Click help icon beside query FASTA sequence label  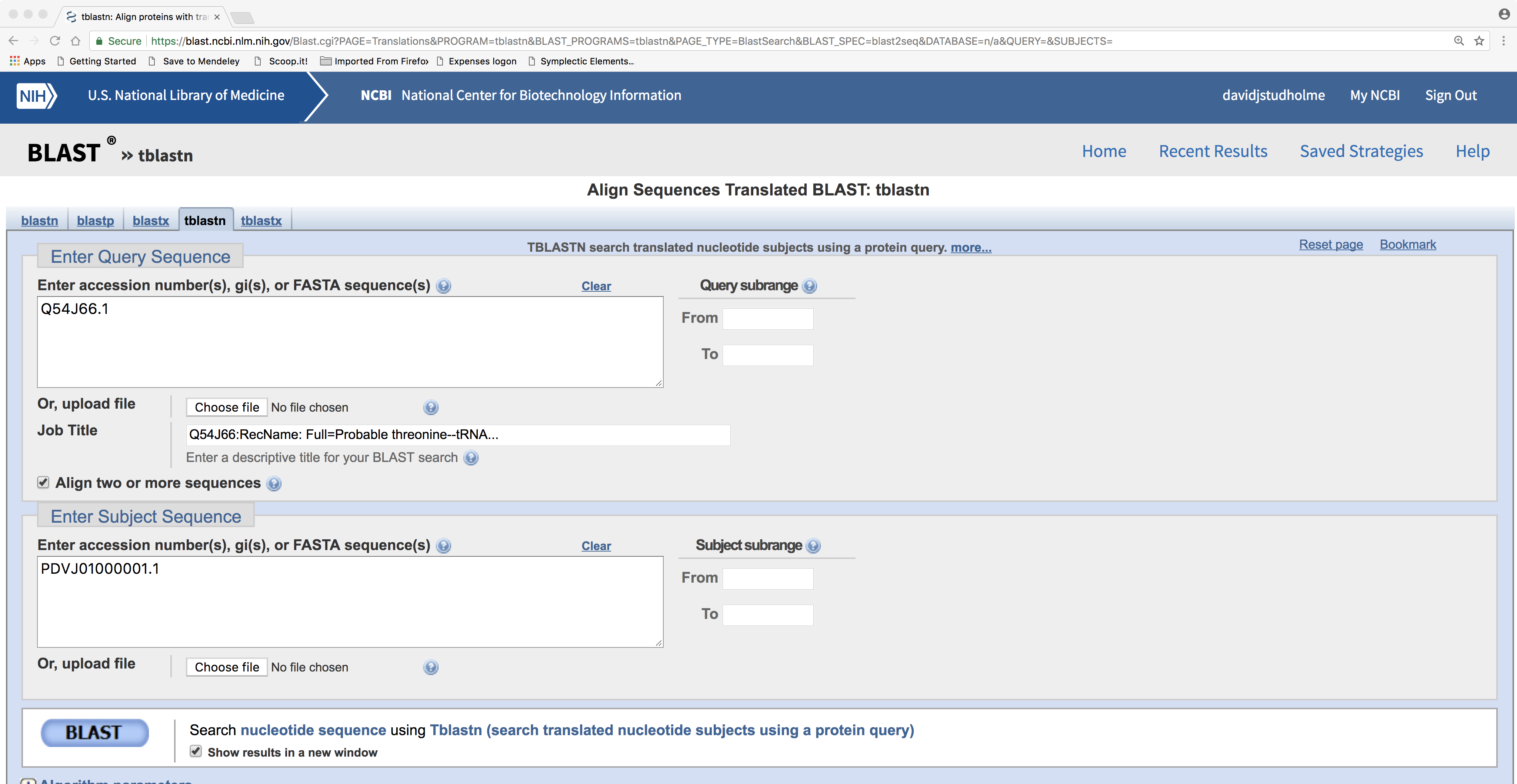[x=443, y=286]
